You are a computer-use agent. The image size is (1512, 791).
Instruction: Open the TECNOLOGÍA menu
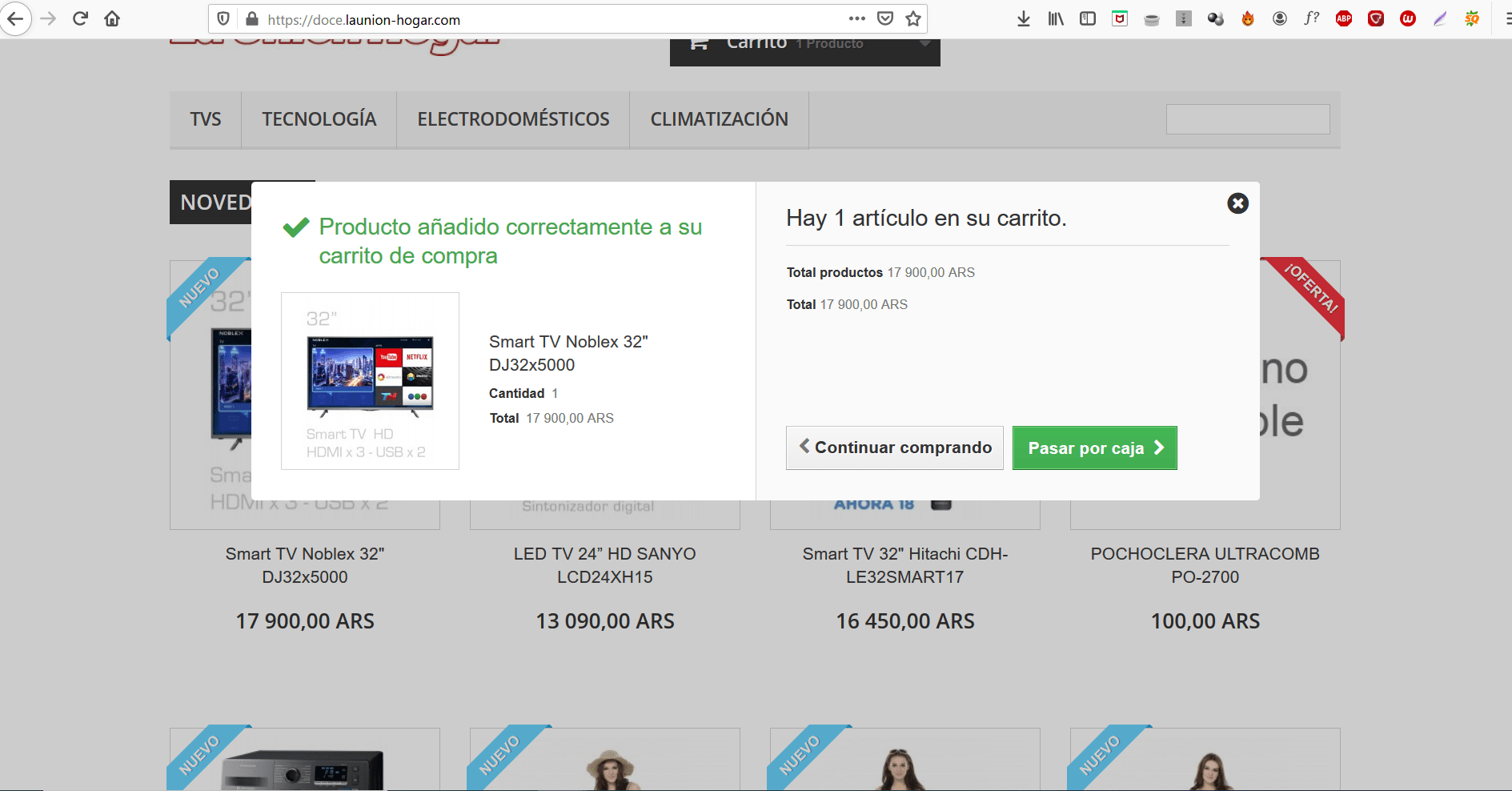319,119
